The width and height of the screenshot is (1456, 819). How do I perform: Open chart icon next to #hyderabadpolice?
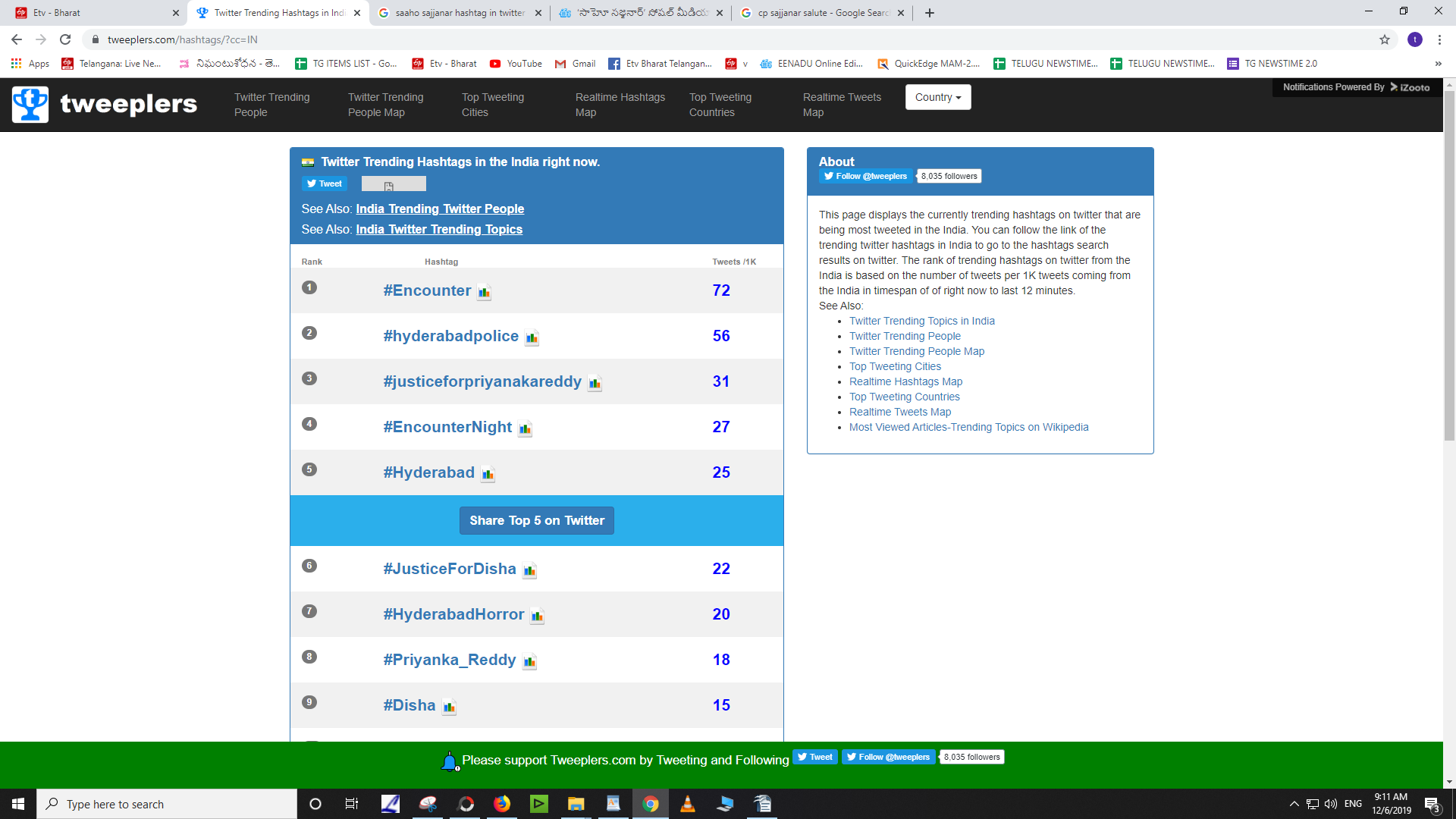(x=532, y=337)
